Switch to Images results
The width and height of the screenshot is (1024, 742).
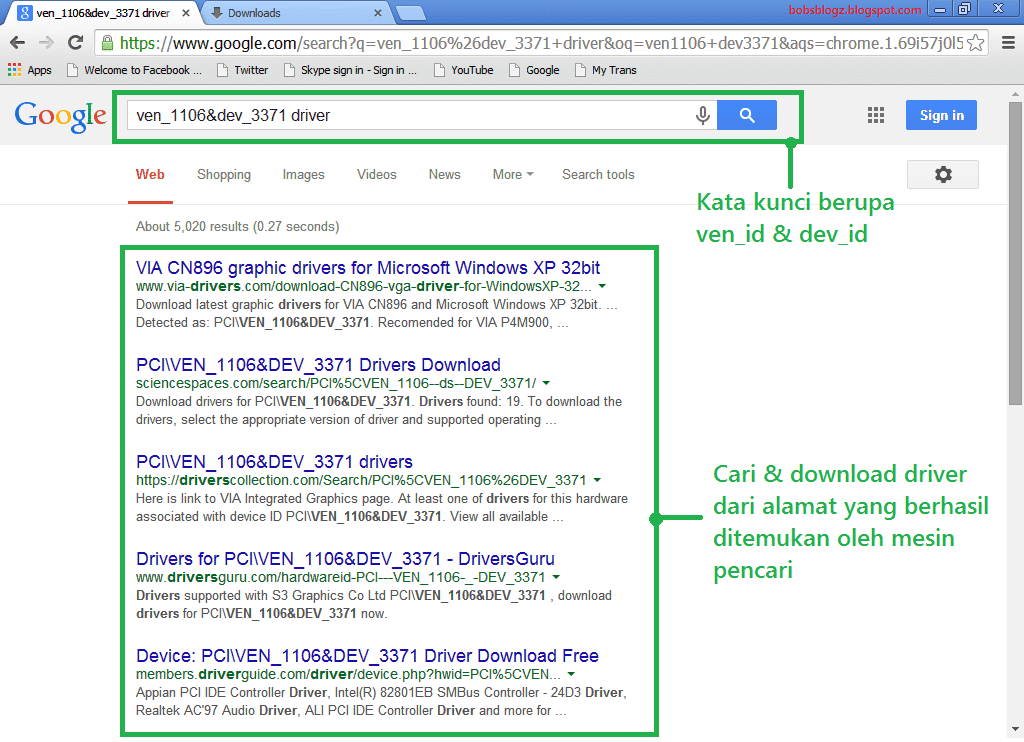pyautogui.click(x=304, y=174)
